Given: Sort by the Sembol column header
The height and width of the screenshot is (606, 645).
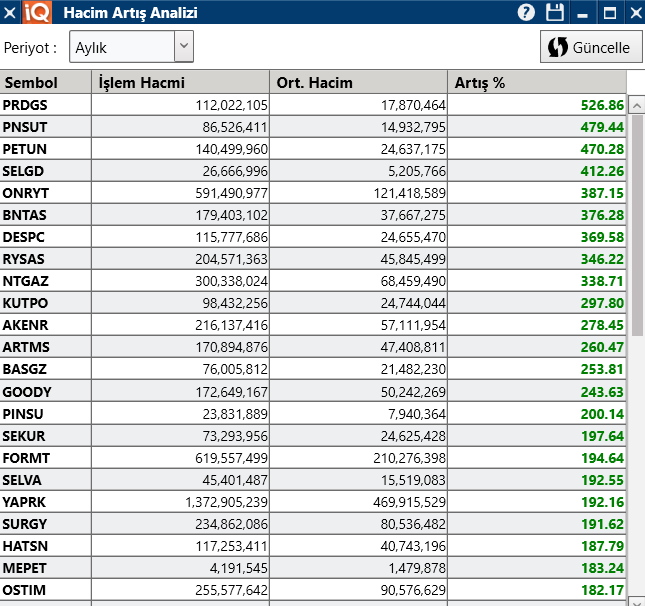Looking at the screenshot, I should (x=45, y=82).
